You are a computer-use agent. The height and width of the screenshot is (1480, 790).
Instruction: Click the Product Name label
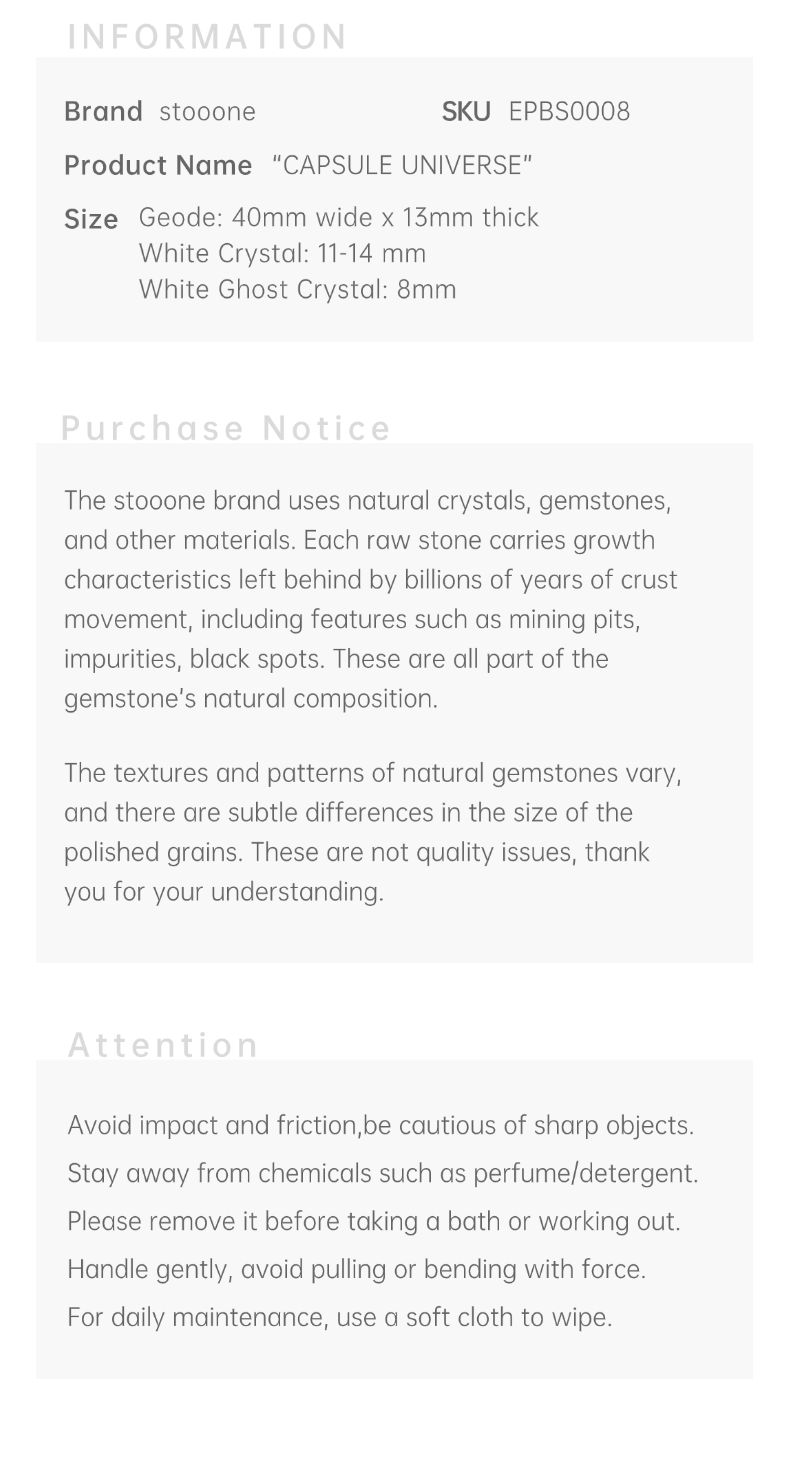coord(158,165)
